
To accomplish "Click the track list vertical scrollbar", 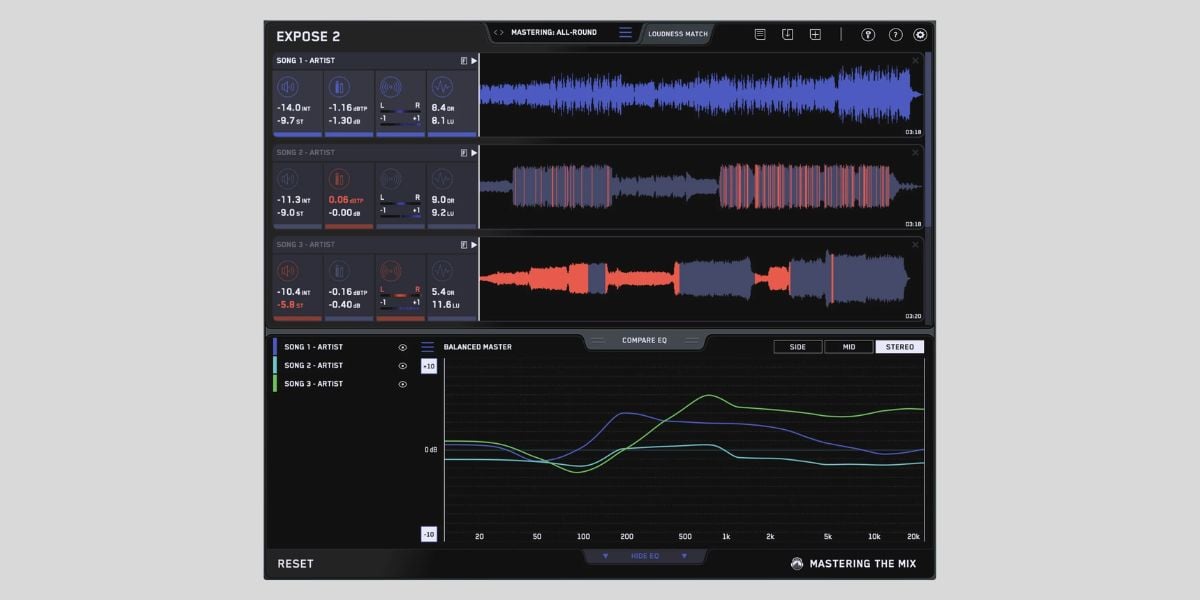I will (x=929, y=140).
